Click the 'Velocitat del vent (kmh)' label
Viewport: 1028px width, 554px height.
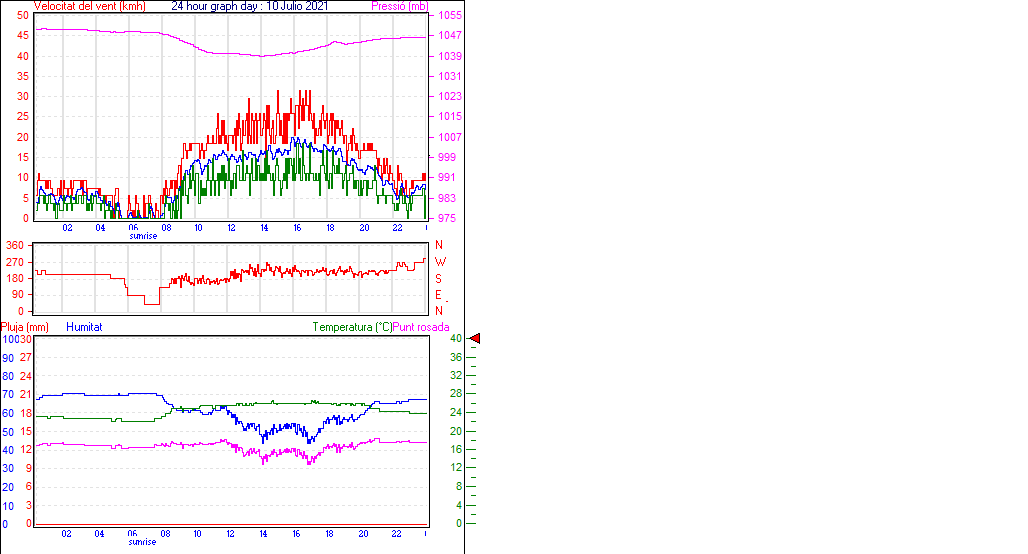pos(75,6)
